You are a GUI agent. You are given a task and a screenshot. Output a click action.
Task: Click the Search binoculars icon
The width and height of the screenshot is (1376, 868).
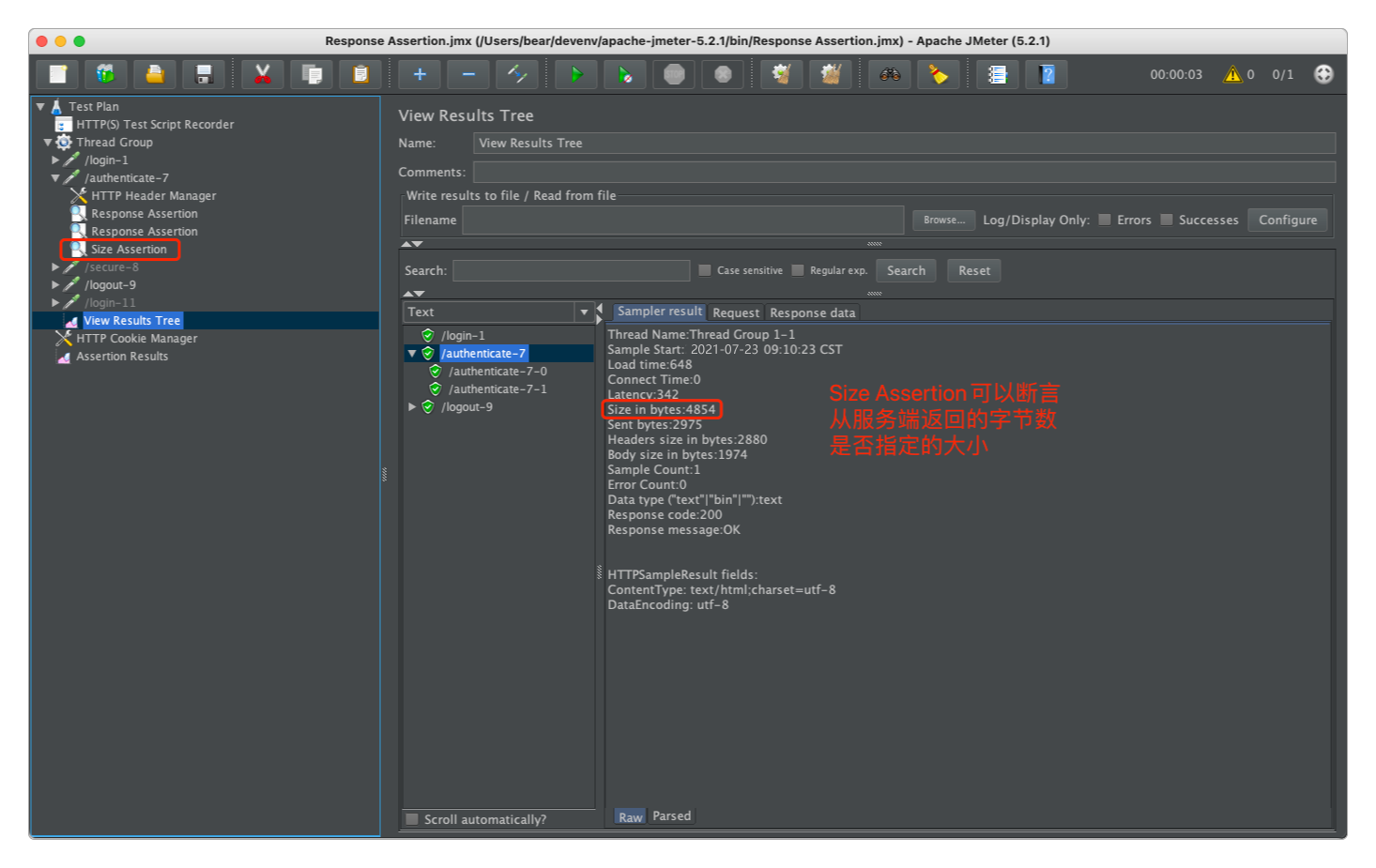tap(890, 74)
